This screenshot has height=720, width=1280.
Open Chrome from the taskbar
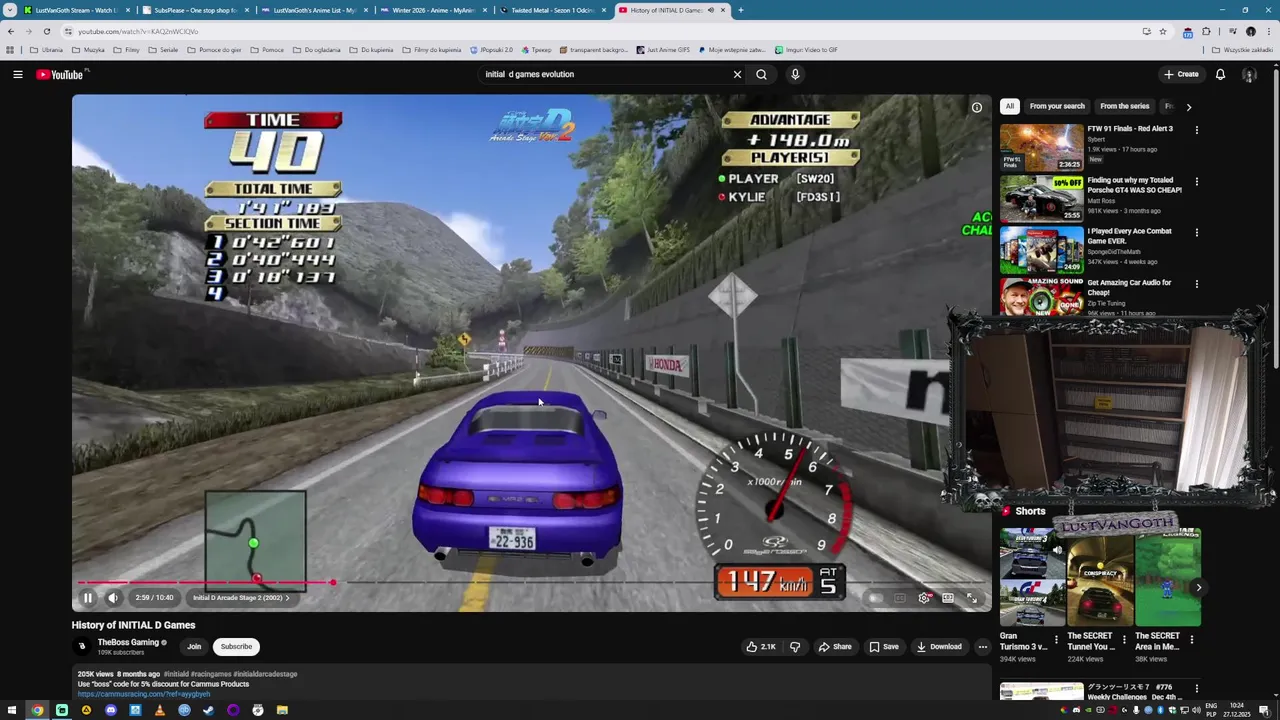(37, 710)
